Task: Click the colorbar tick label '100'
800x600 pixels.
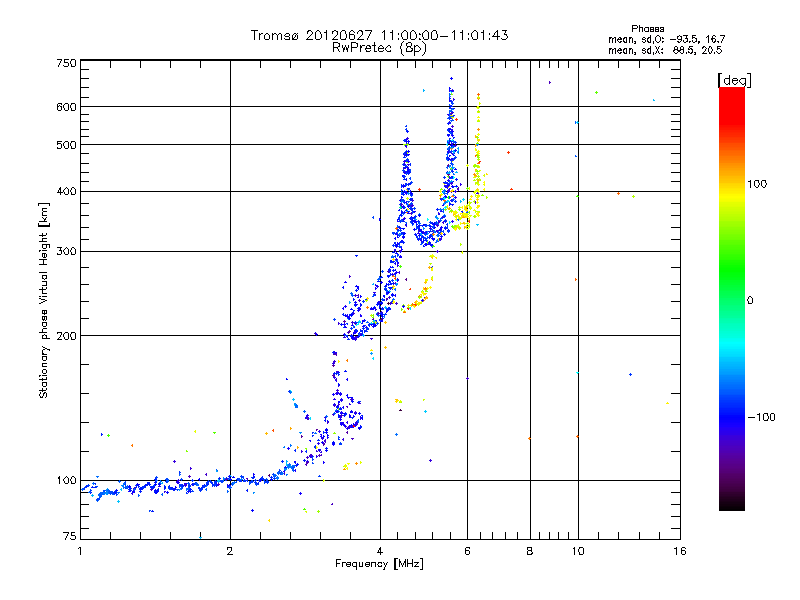Action: pyautogui.click(x=757, y=184)
